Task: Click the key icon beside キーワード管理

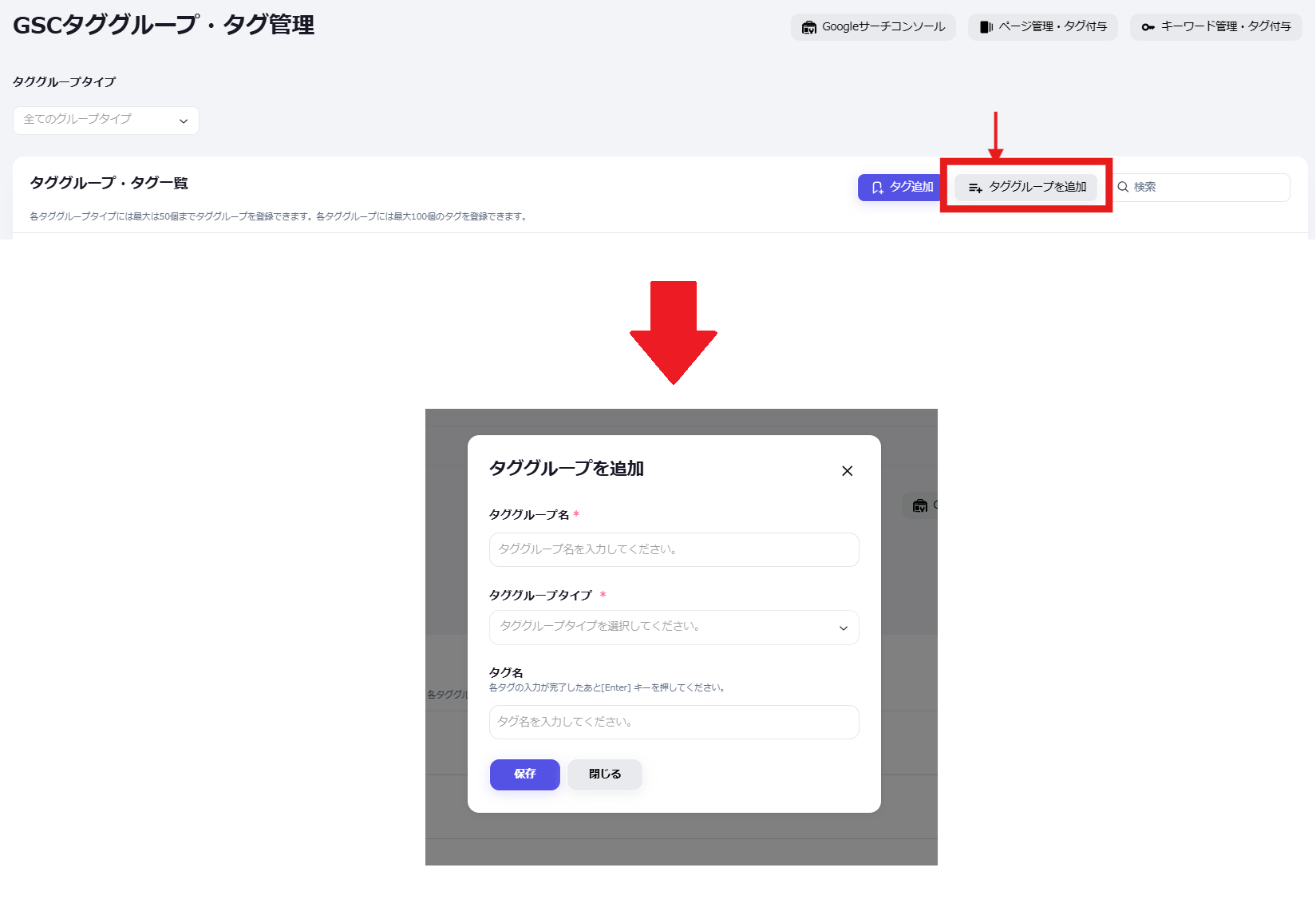Action: (x=1148, y=27)
